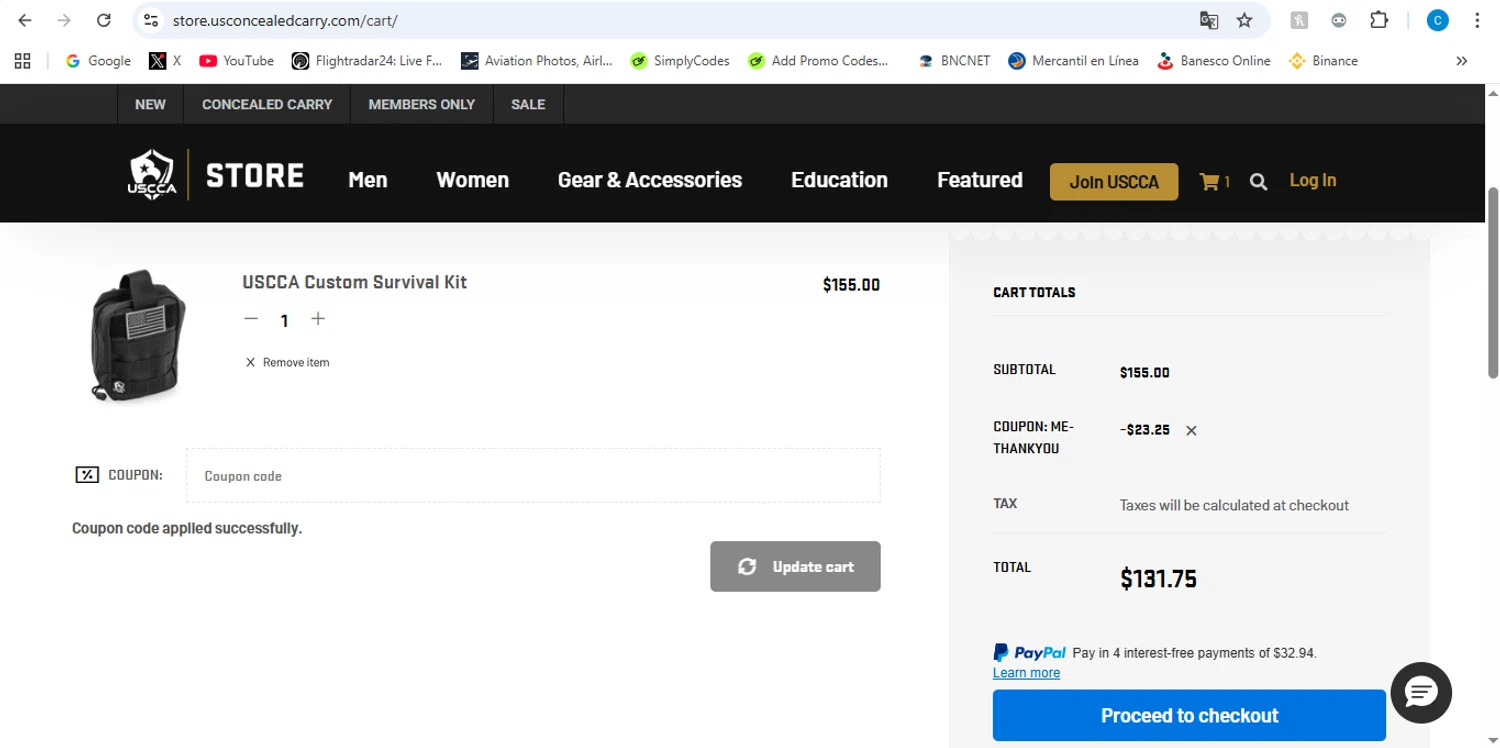Open Chrome three-dot menu
Image resolution: width=1500 pixels, height=748 pixels.
pos(1477,20)
